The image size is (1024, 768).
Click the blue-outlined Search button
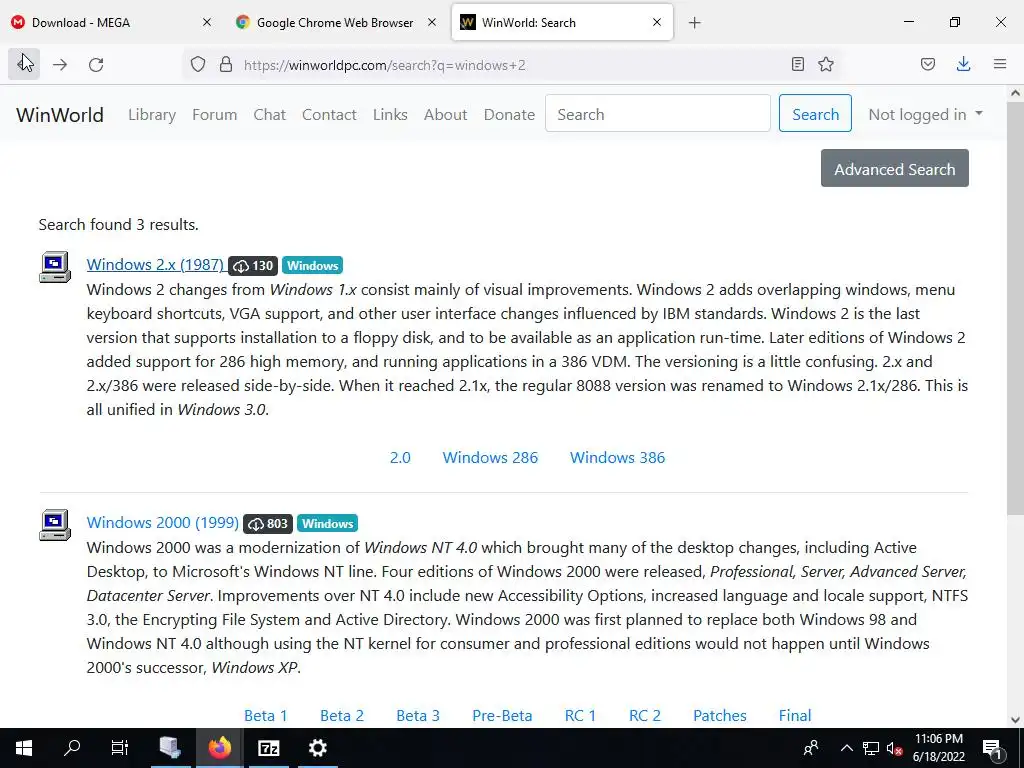coord(815,114)
